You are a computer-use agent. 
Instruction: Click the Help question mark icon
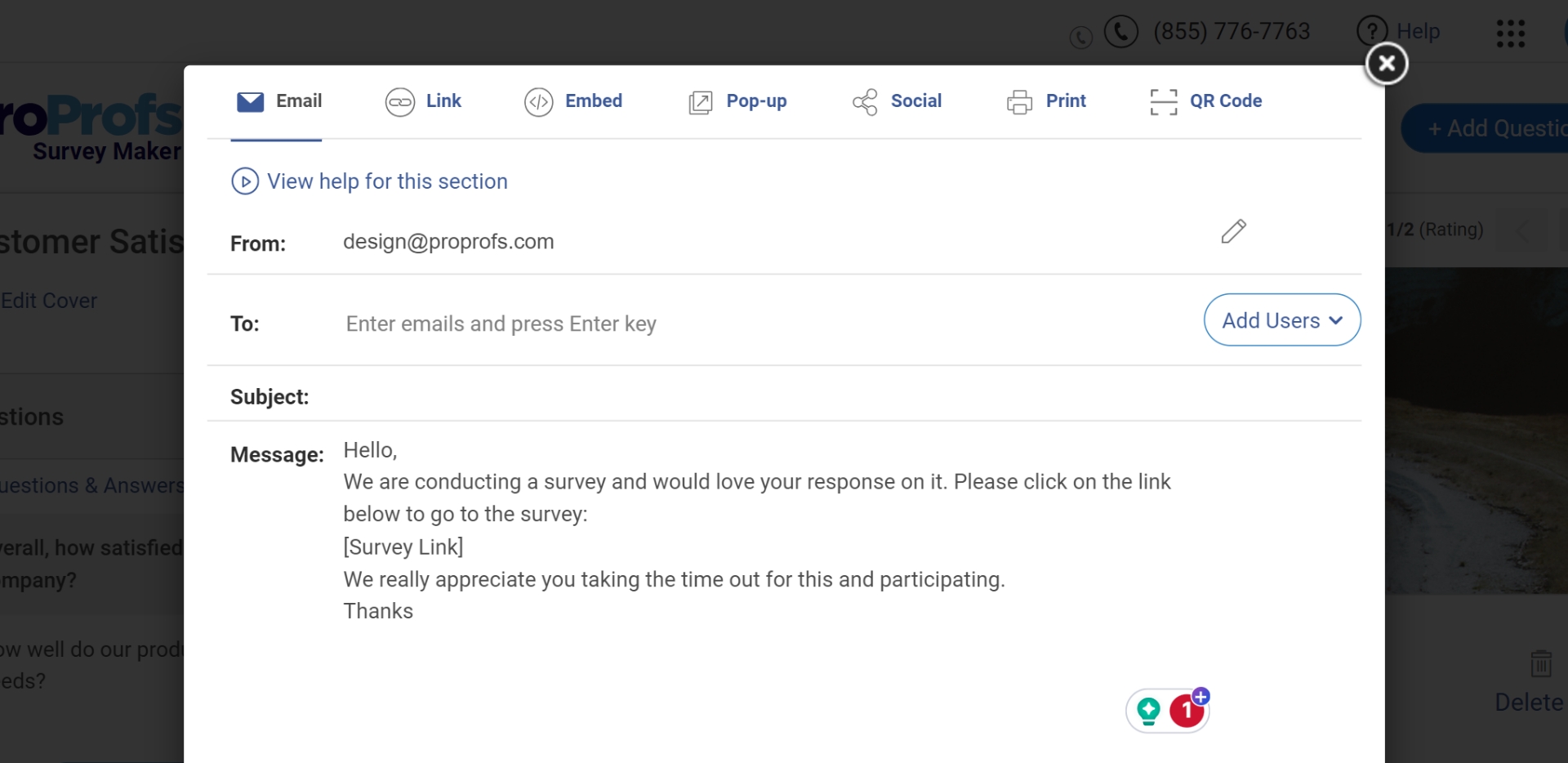(x=1372, y=32)
